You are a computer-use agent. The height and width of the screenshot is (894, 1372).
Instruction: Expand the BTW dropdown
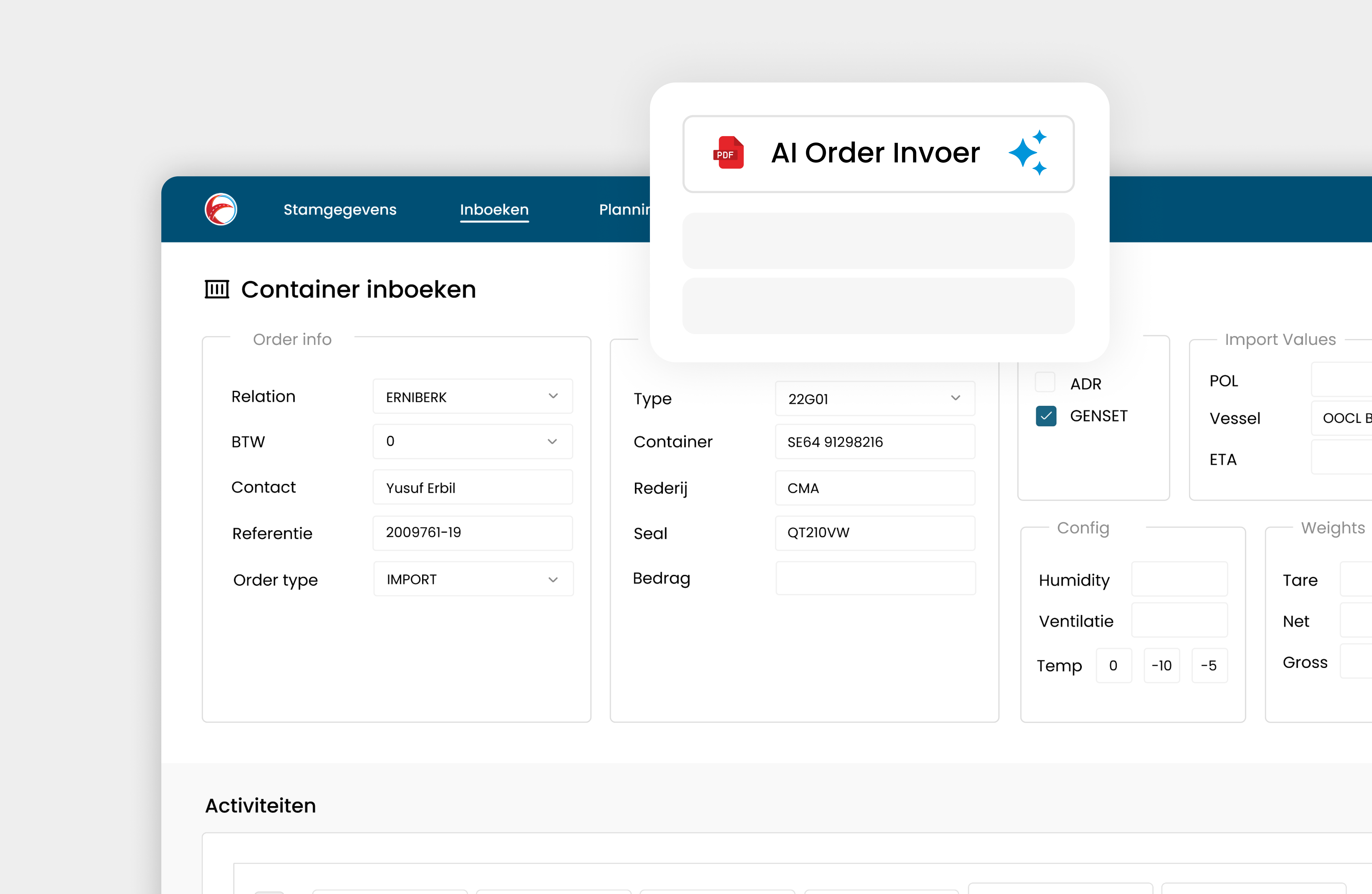[x=472, y=442]
